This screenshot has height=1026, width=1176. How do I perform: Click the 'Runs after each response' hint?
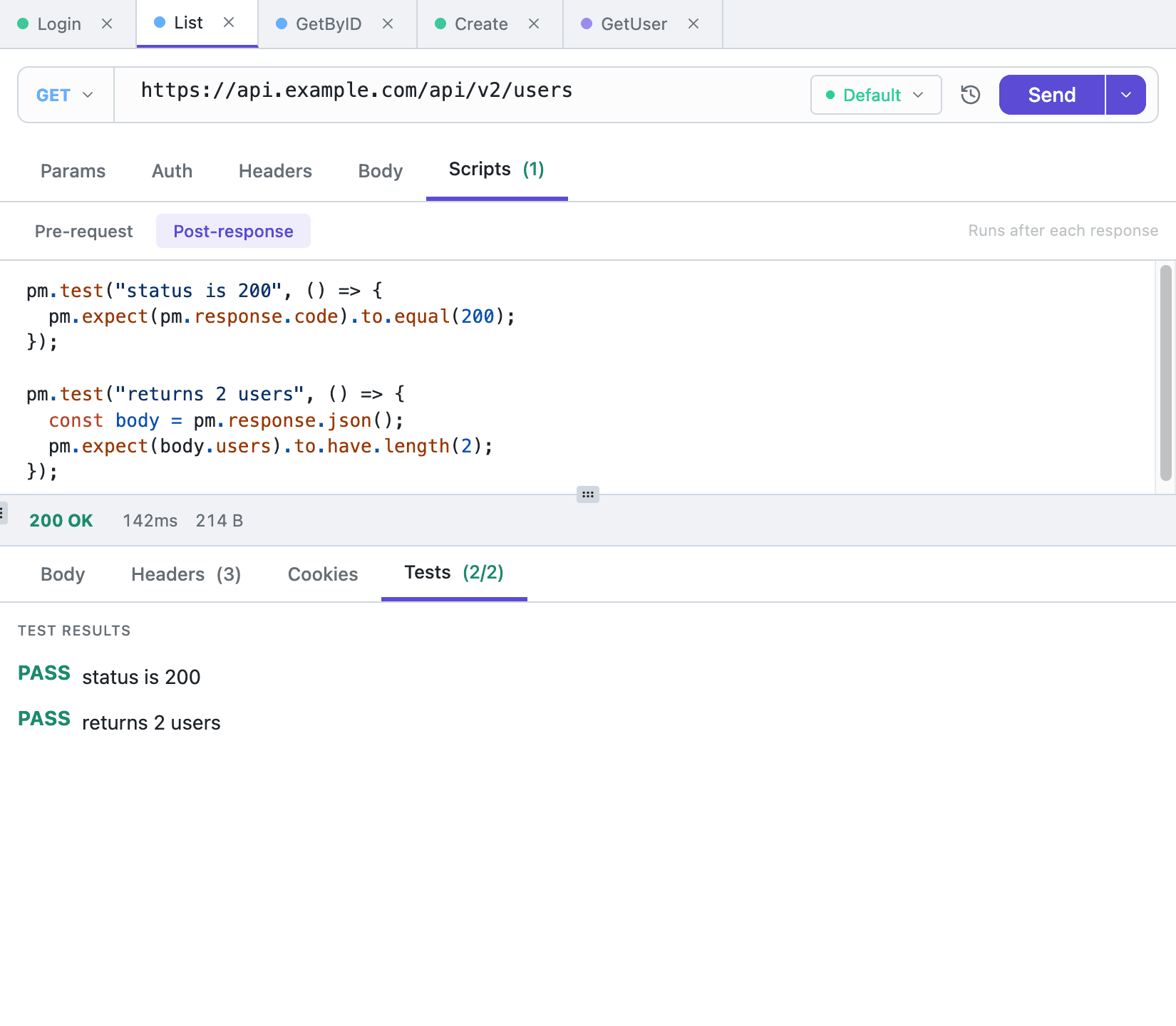pos(1063,231)
